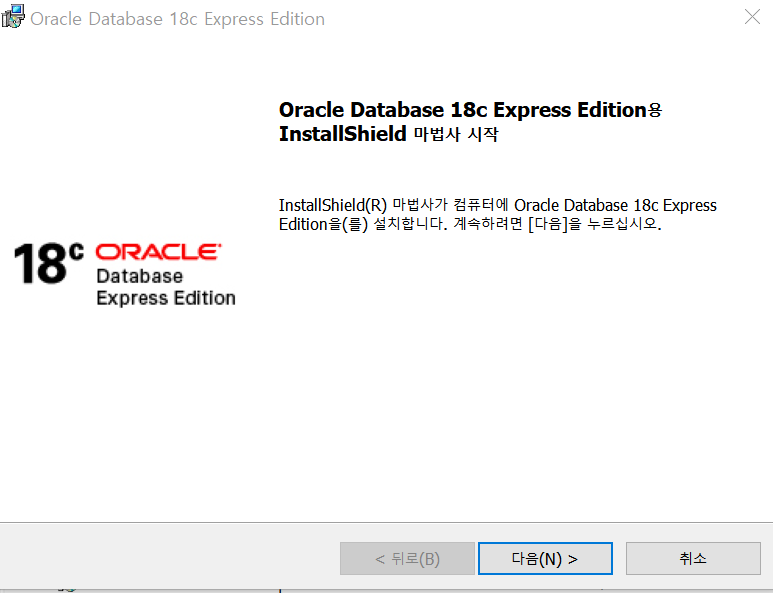Click the 취소 cancel button

coord(693,558)
